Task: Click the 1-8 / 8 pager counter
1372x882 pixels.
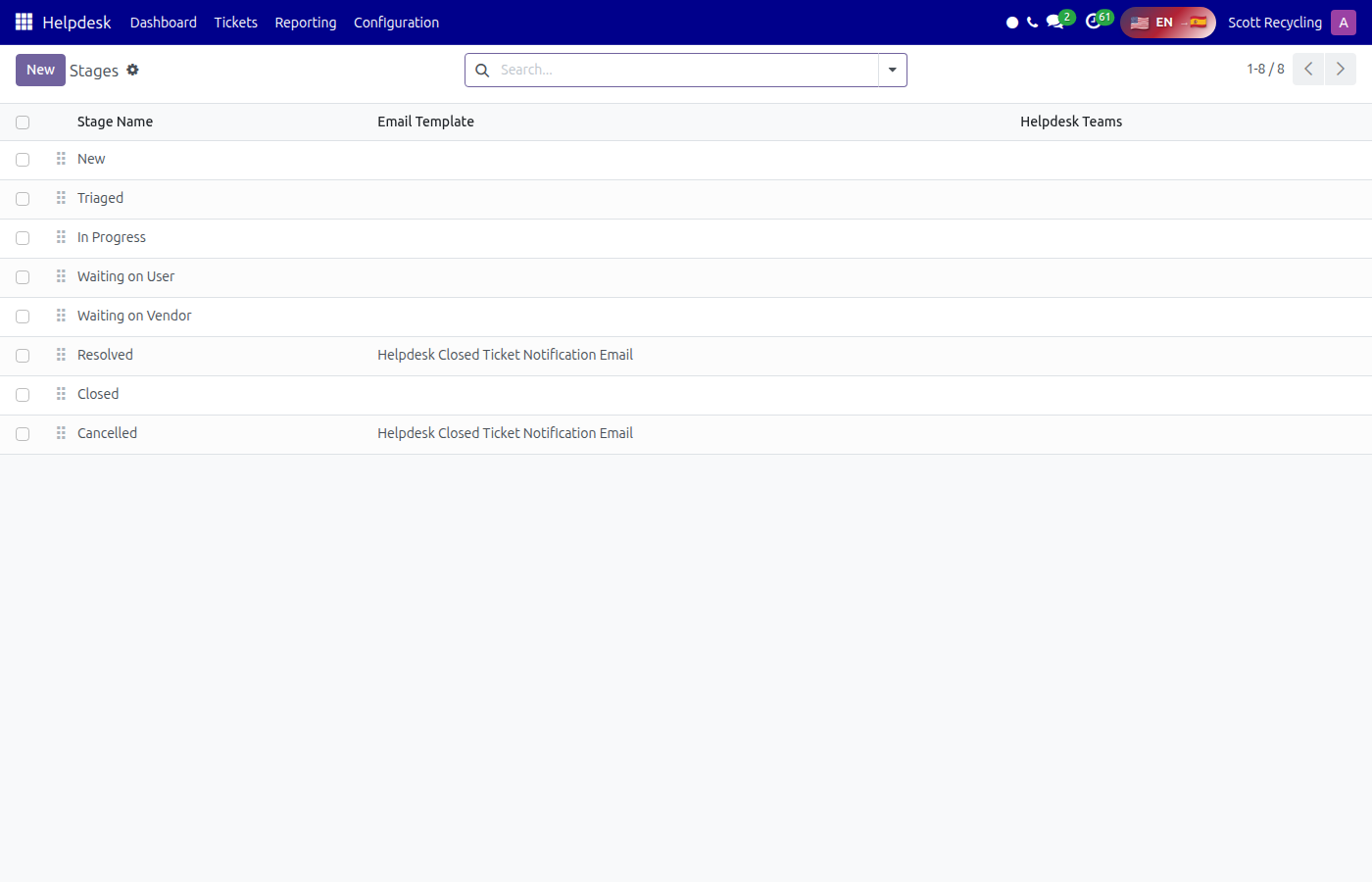Action: click(1265, 70)
